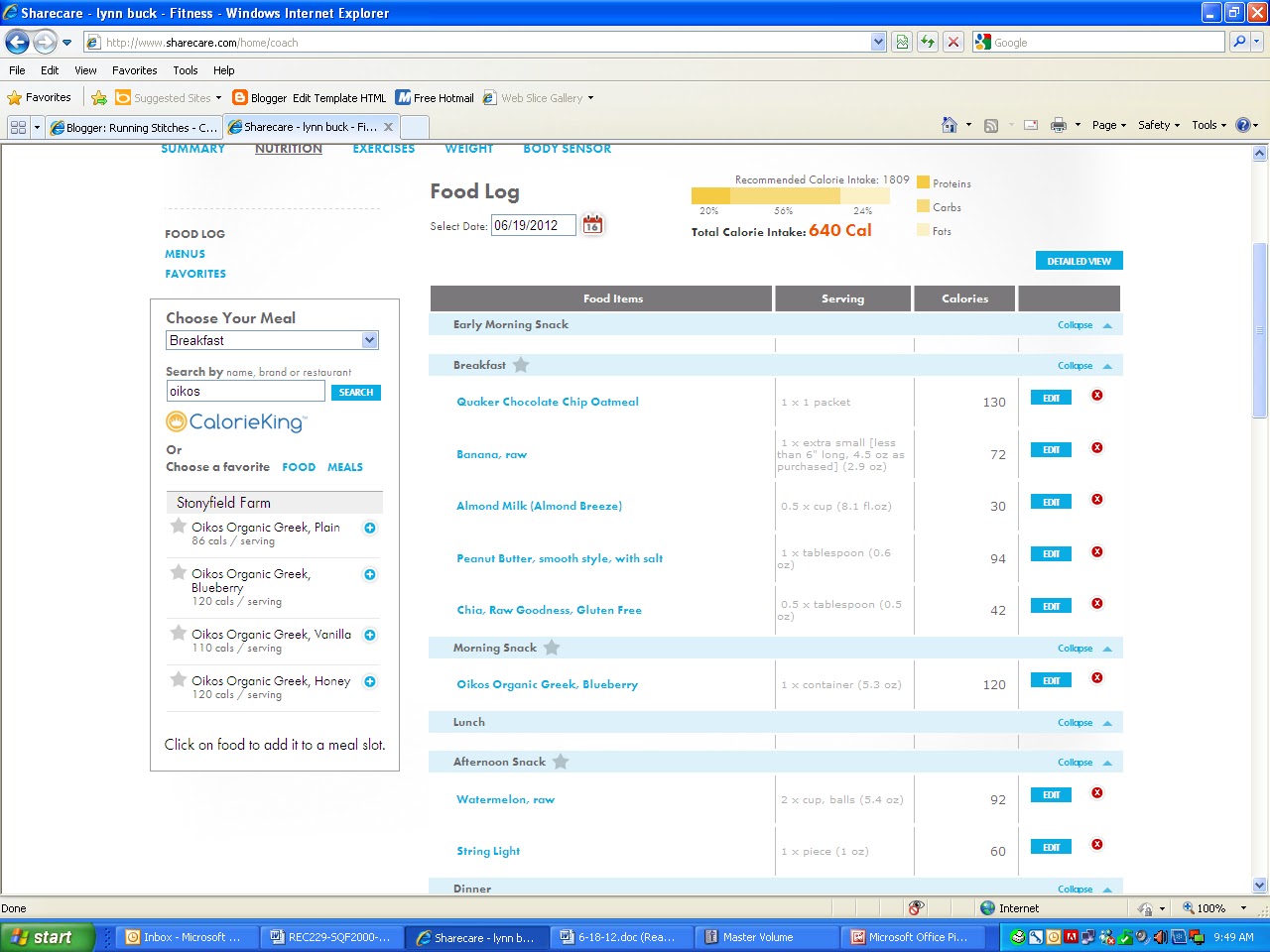Collapse the Lunch section
The width and height of the screenshot is (1270, 952).
tap(1084, 723)
